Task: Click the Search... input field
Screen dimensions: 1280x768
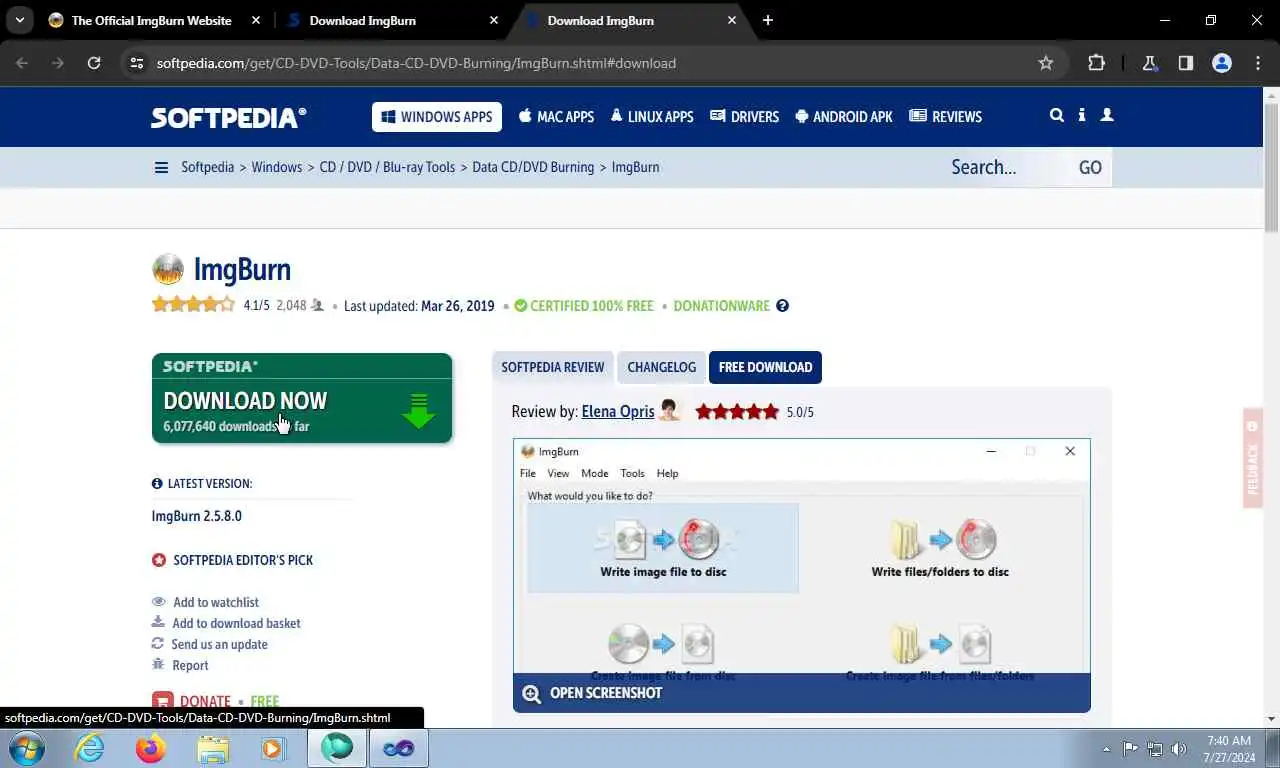Action: [x=1005, y=167]
